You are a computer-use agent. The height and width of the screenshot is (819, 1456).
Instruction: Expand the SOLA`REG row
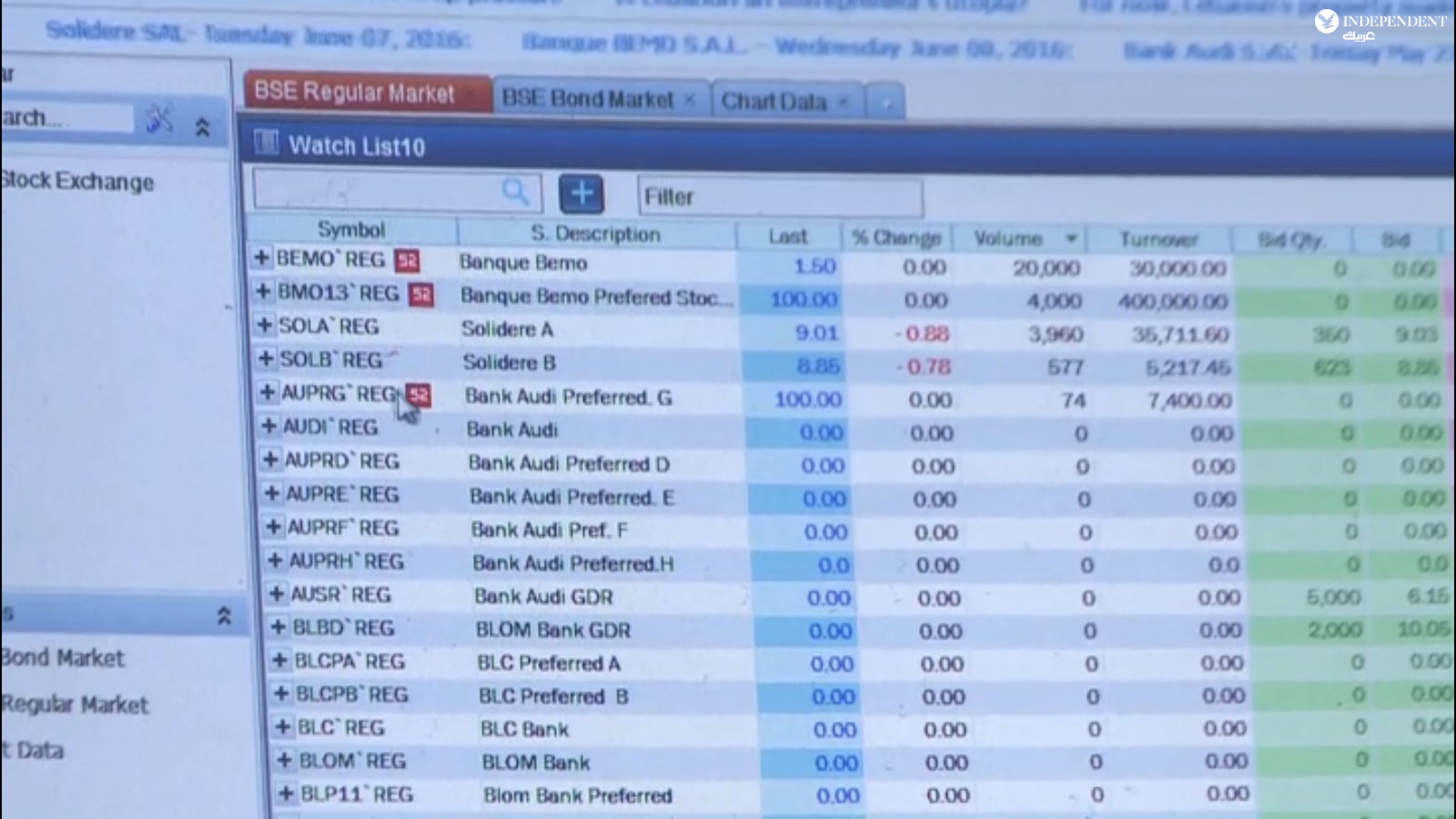coord(264,325)
